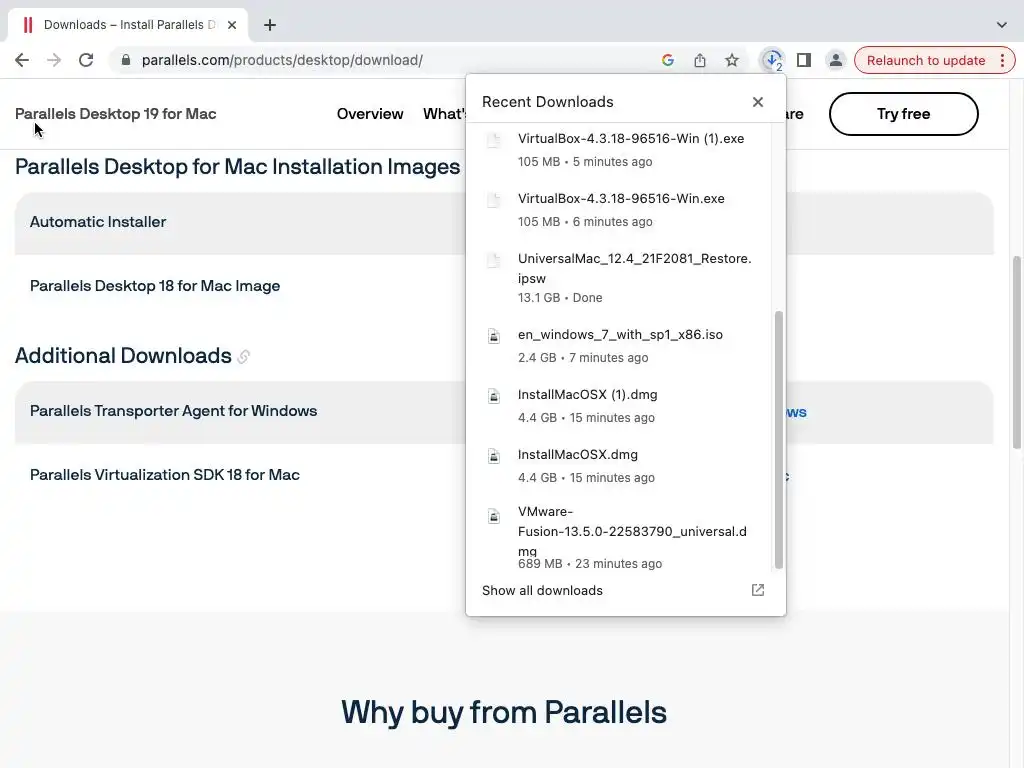The height and width of the screenshot is (768, 1024).
Task: Expand the tab search chevron
Action: pyautogui.click(x=1001, y=25)
